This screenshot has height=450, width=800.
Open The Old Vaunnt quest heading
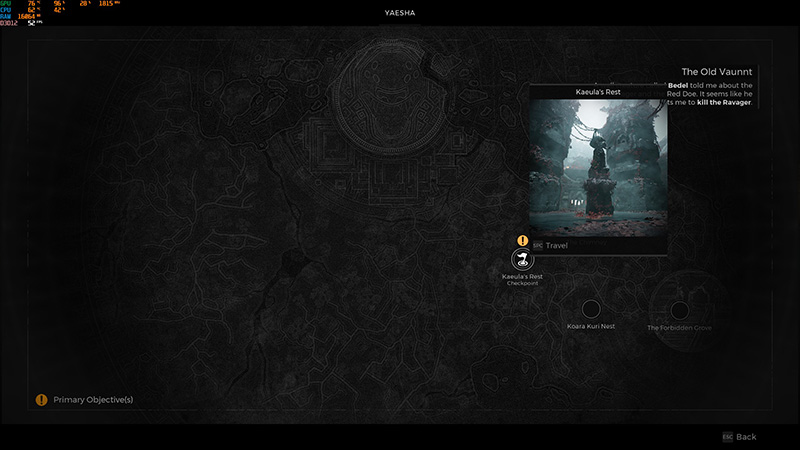coord(716,72)
